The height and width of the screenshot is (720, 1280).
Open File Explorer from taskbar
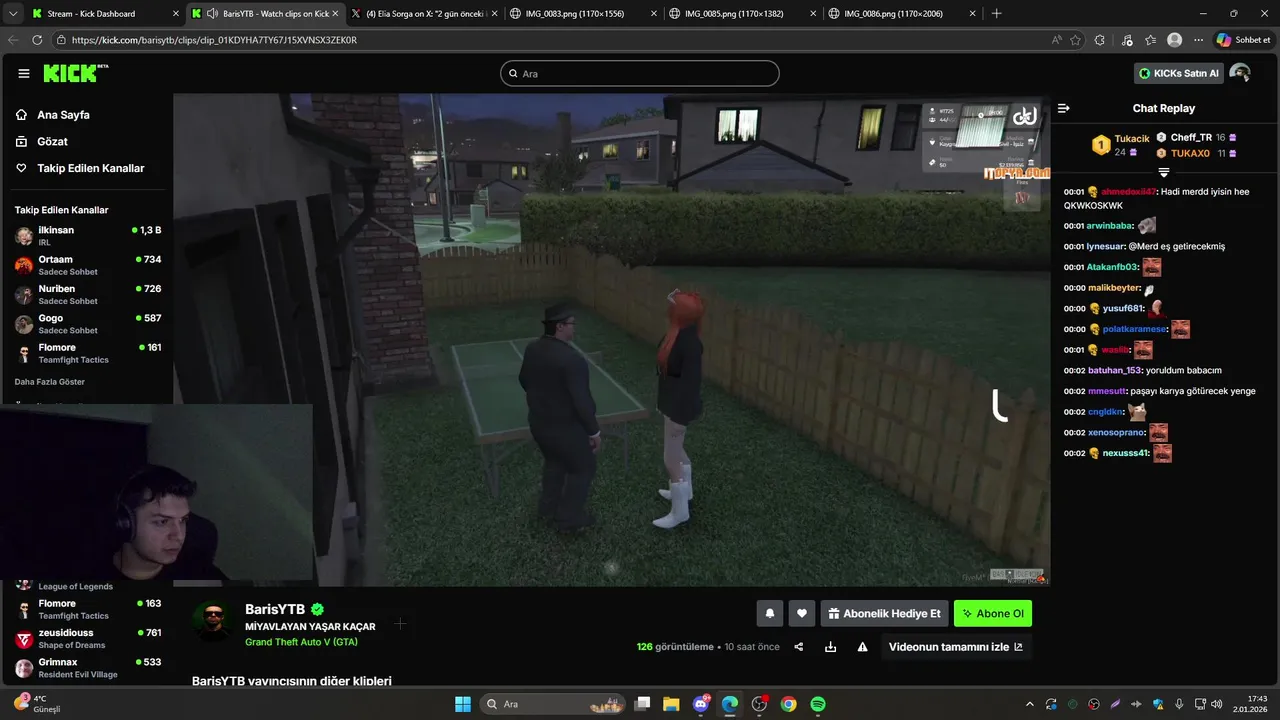(x=671, y=704)
